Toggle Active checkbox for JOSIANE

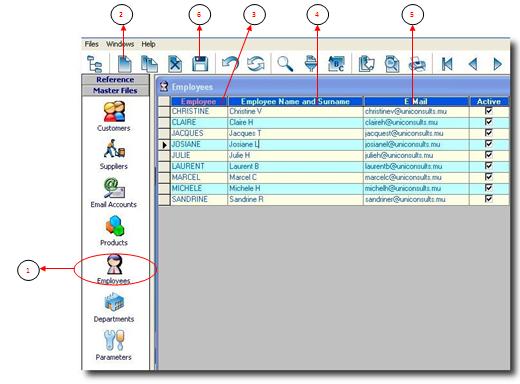coord(489,144)
